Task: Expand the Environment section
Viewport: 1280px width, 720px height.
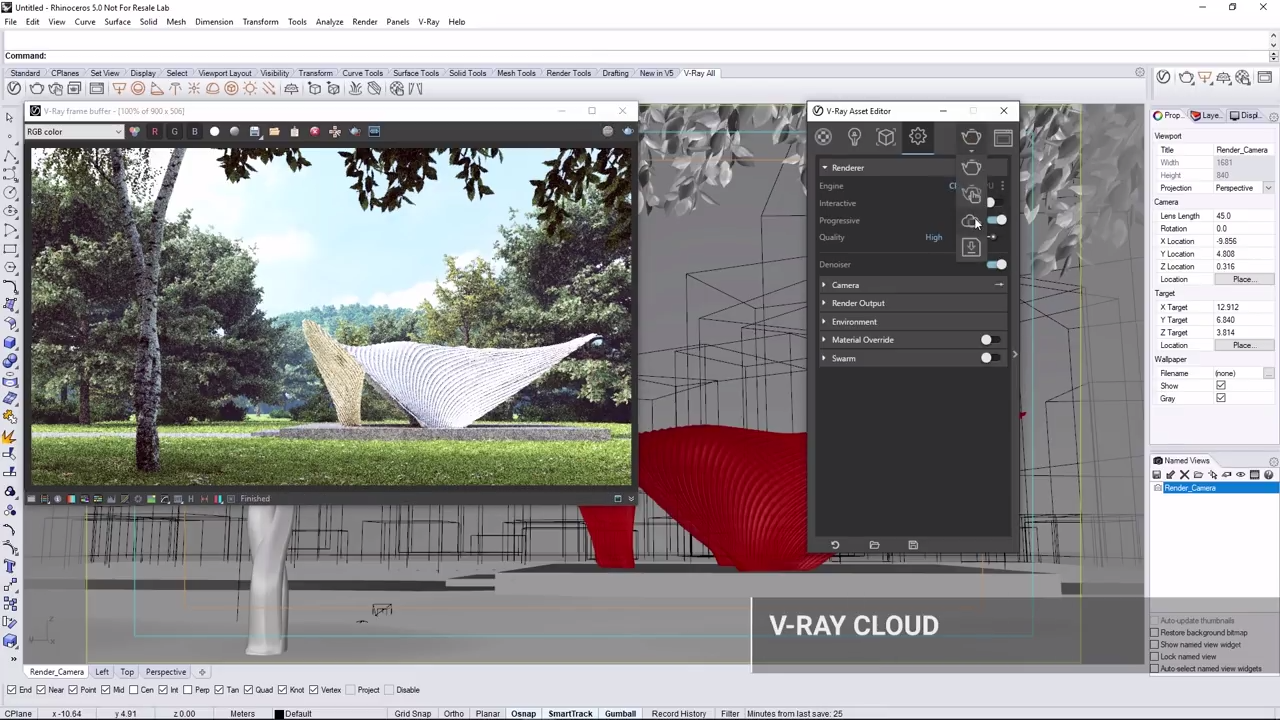Action: [x=824, y=322]
